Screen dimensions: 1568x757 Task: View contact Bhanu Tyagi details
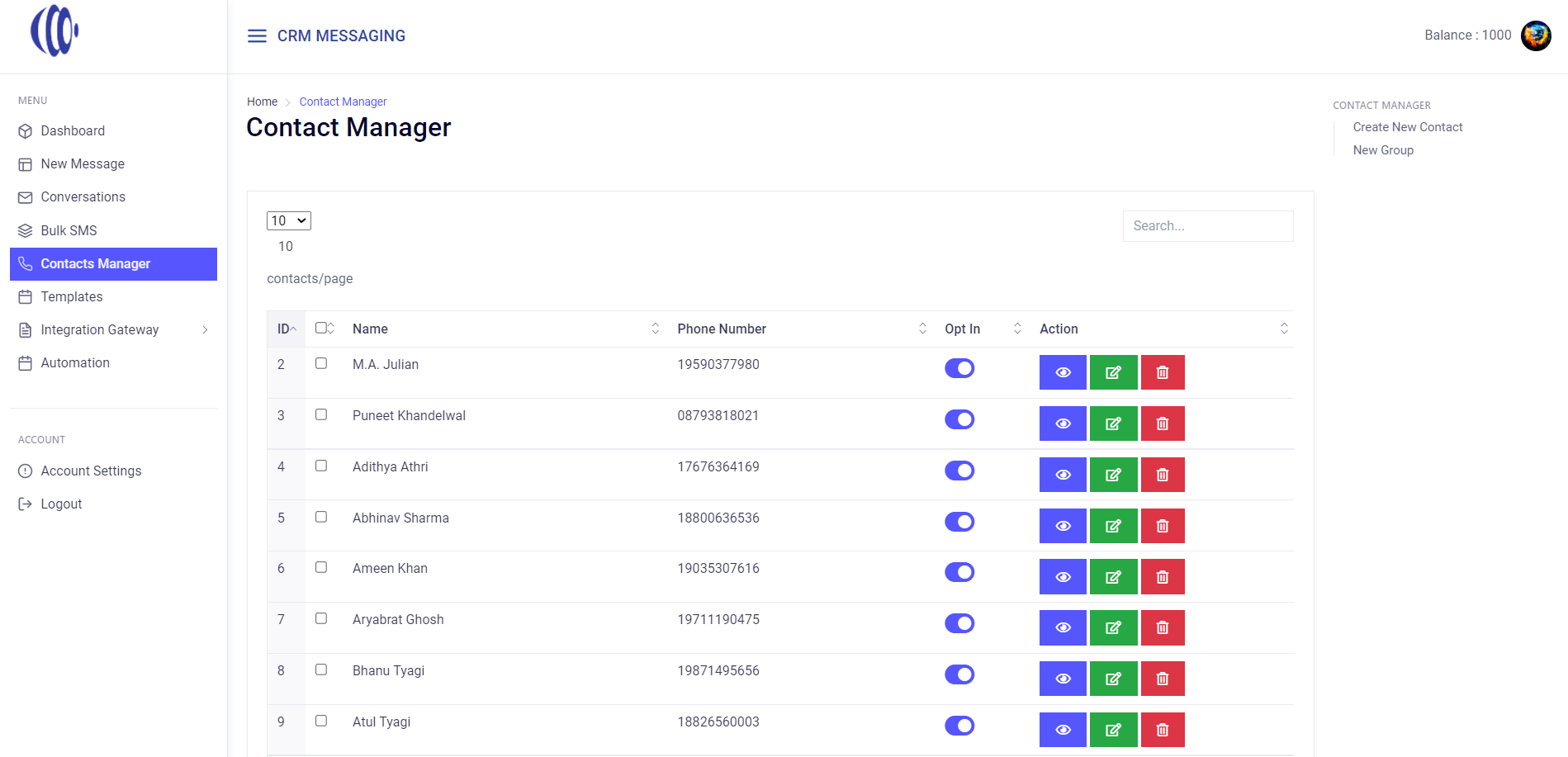[x=1063, y=679]
